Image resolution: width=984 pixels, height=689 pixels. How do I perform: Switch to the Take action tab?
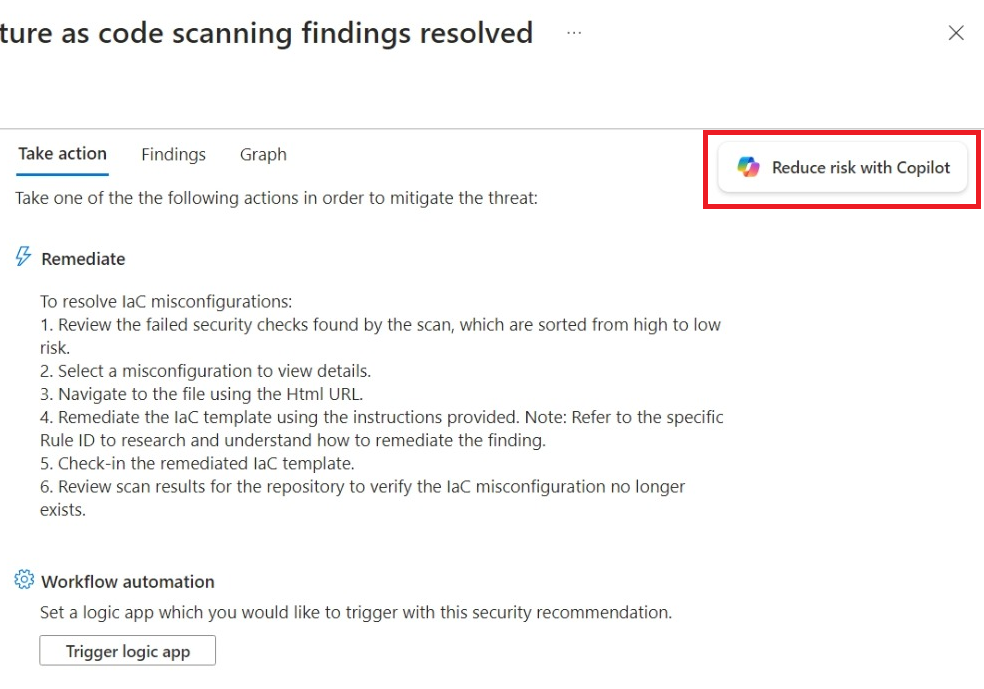[x=62, y=154]
